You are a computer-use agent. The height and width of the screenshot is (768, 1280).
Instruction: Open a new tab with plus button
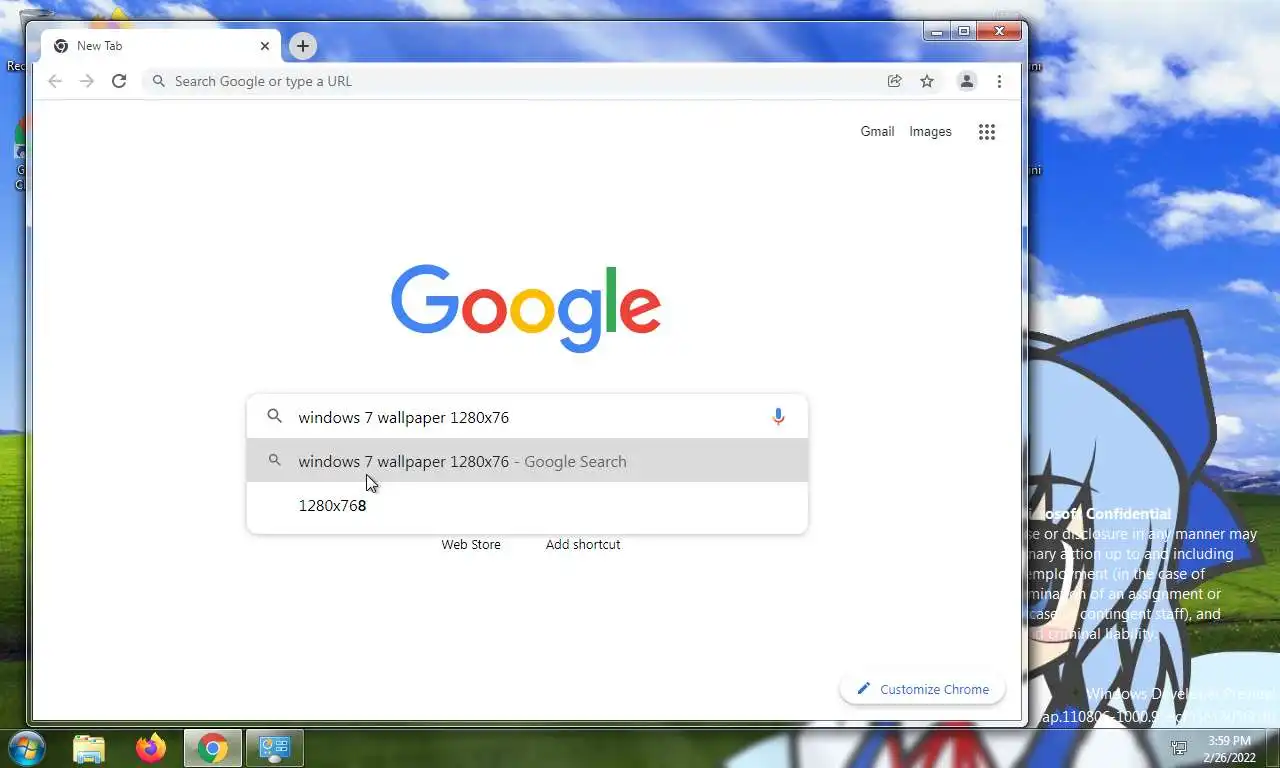303,46
